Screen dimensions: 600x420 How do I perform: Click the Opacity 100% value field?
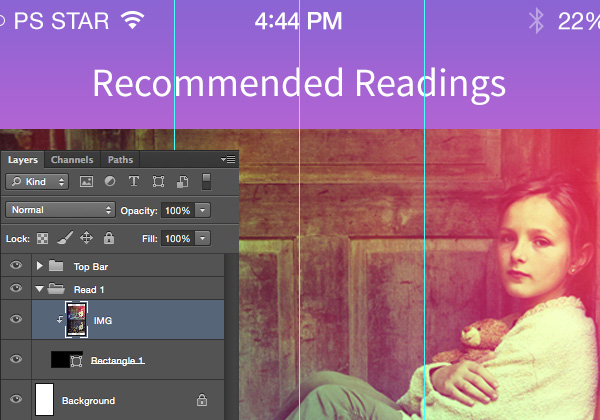coord(178,210)
